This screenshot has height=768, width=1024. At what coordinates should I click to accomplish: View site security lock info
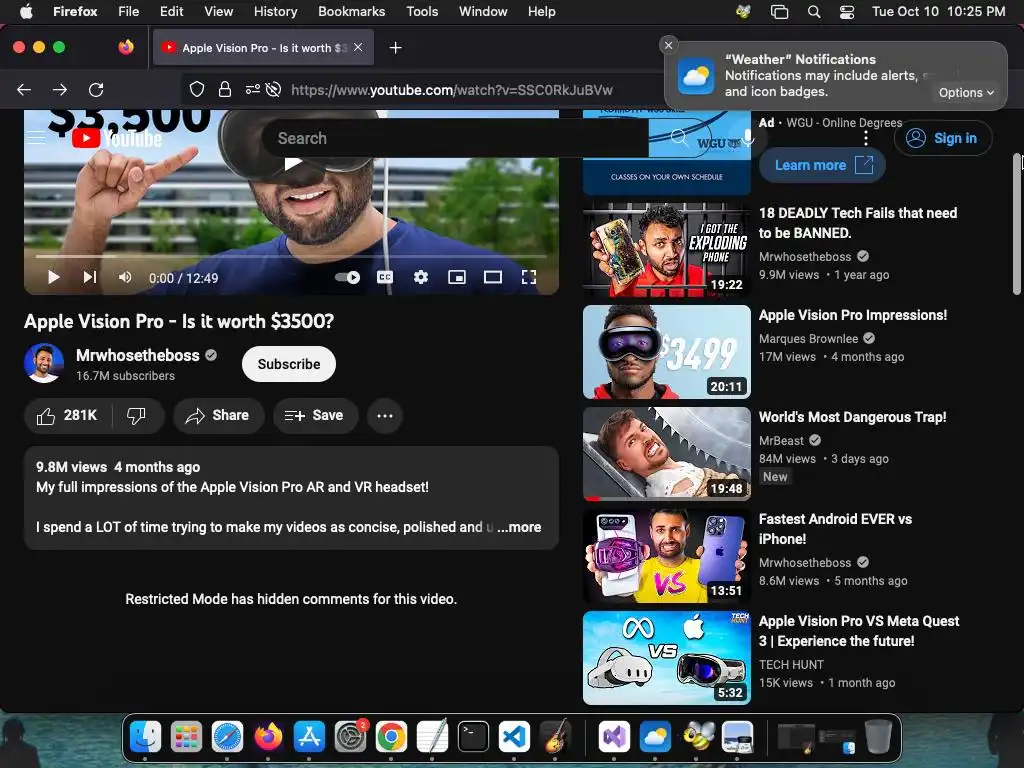225,89
